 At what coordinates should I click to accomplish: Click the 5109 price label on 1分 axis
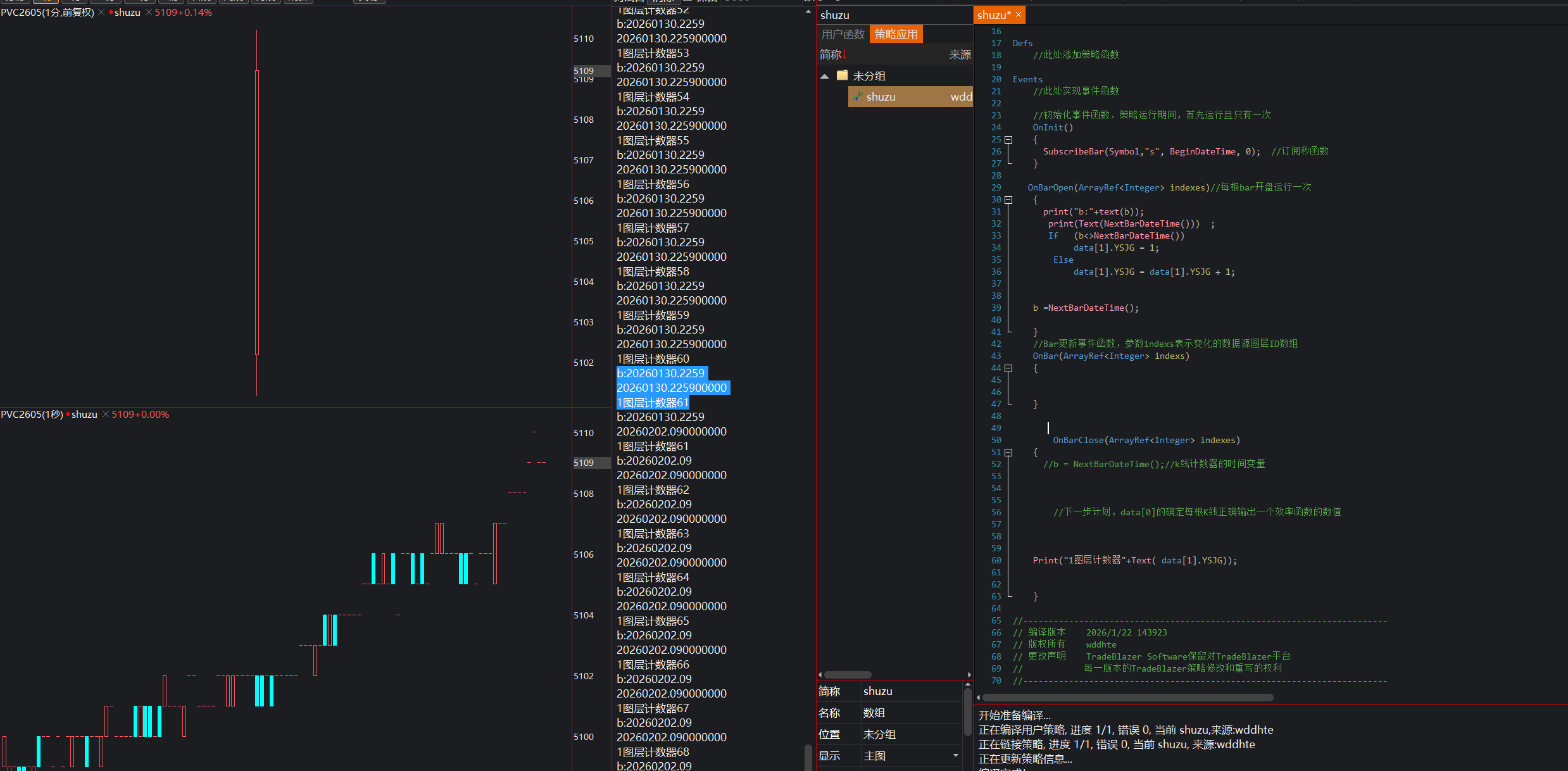[584, 71]
